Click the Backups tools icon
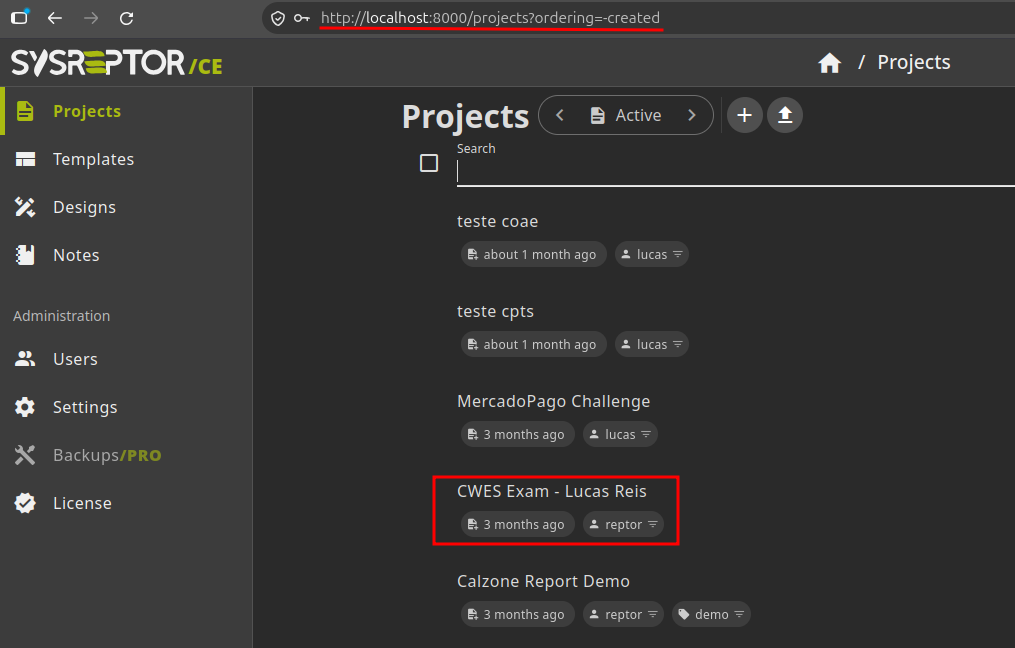1015x648 pixels. pos(25,455)
